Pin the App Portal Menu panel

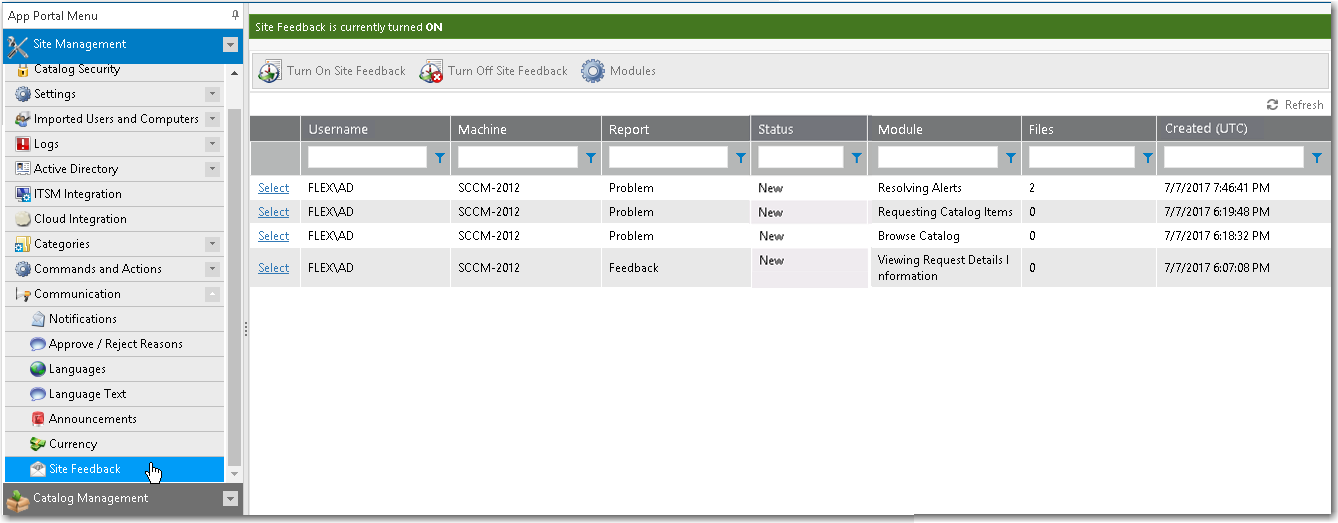click(235, 16)
